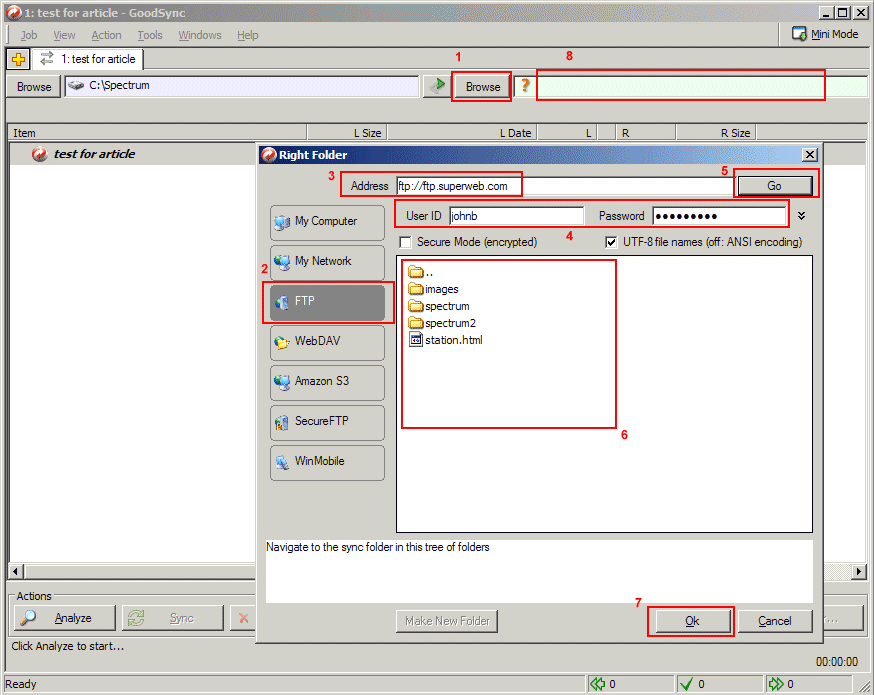Open the View menu

pyautogui.click(x=64, y=35)
